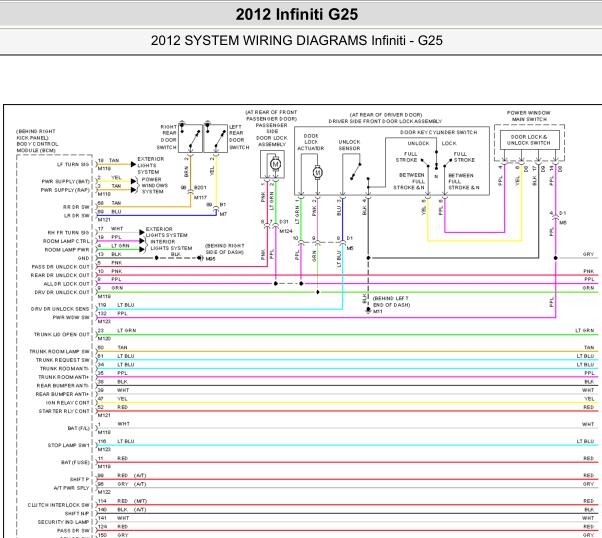Select "DRIVER SIDE FRONT DOOR LOCK ASSEMBLY" text
This screenshot has height=538, width=602.
pos(385,121)
